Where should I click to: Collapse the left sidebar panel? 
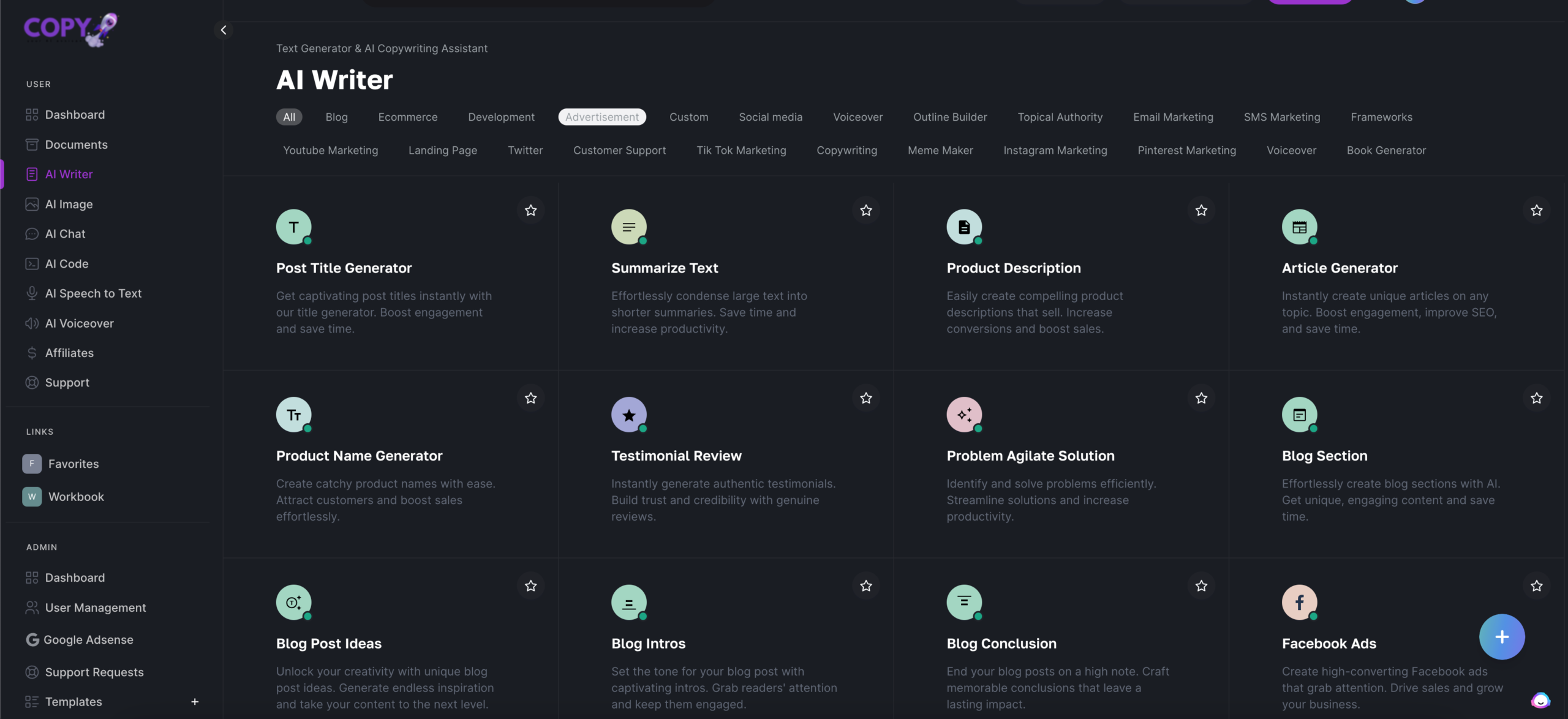point(223,30)
